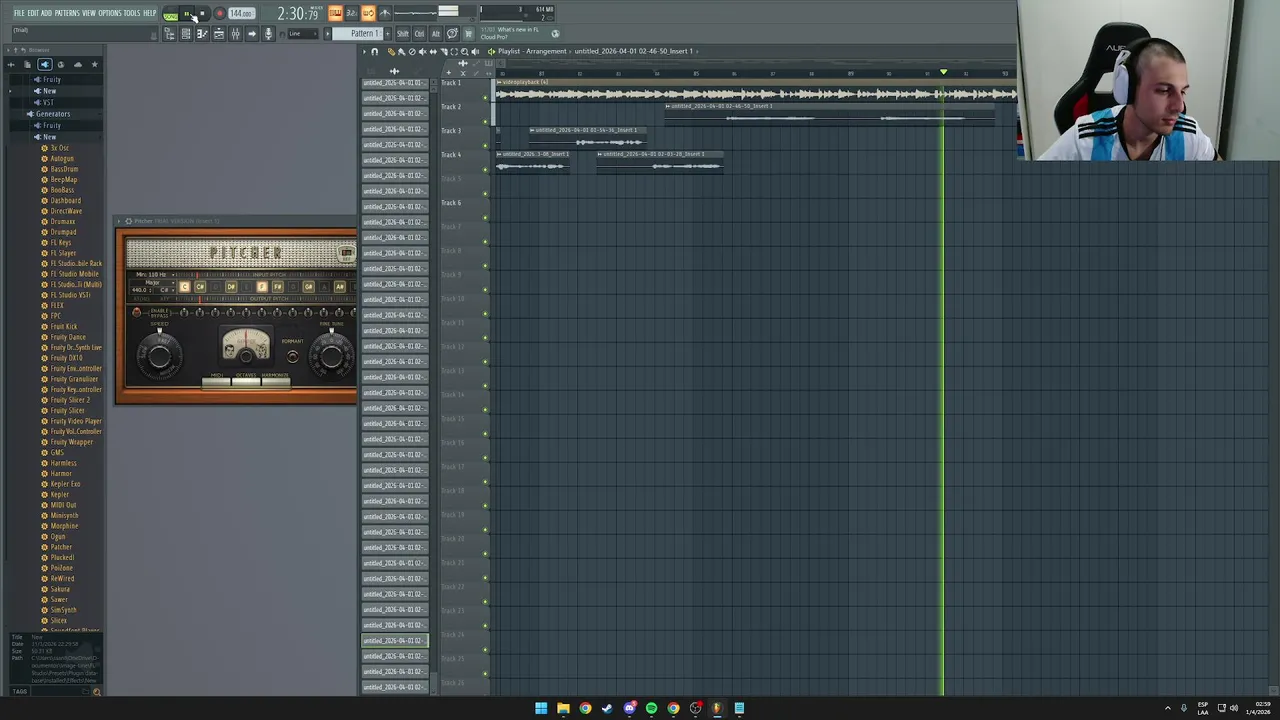Open Pitcher Major scale dropdown
Image resolution: width=1280 pixels, height=720 pixels.
[153, 283]
